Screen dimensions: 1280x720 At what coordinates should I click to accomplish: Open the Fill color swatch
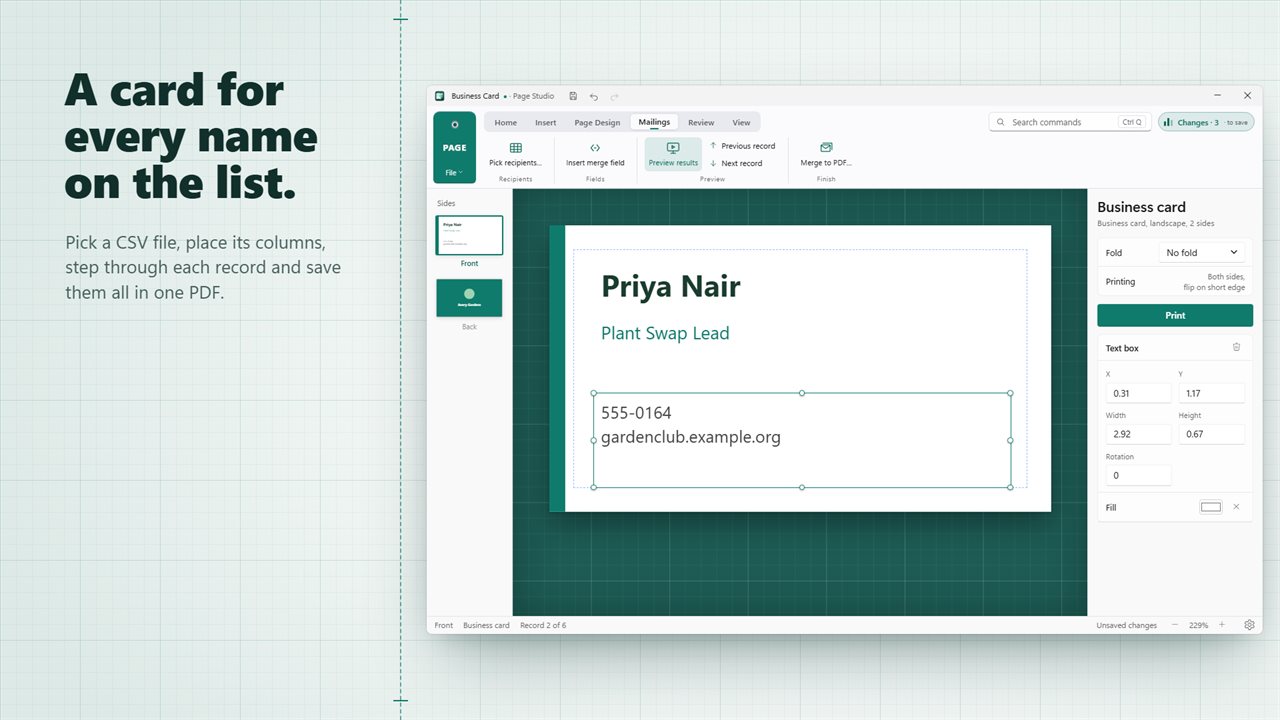coord(1211,507)
